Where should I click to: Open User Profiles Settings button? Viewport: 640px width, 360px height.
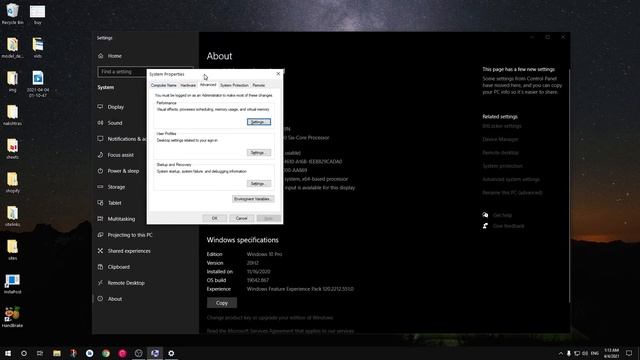point(259,153)
